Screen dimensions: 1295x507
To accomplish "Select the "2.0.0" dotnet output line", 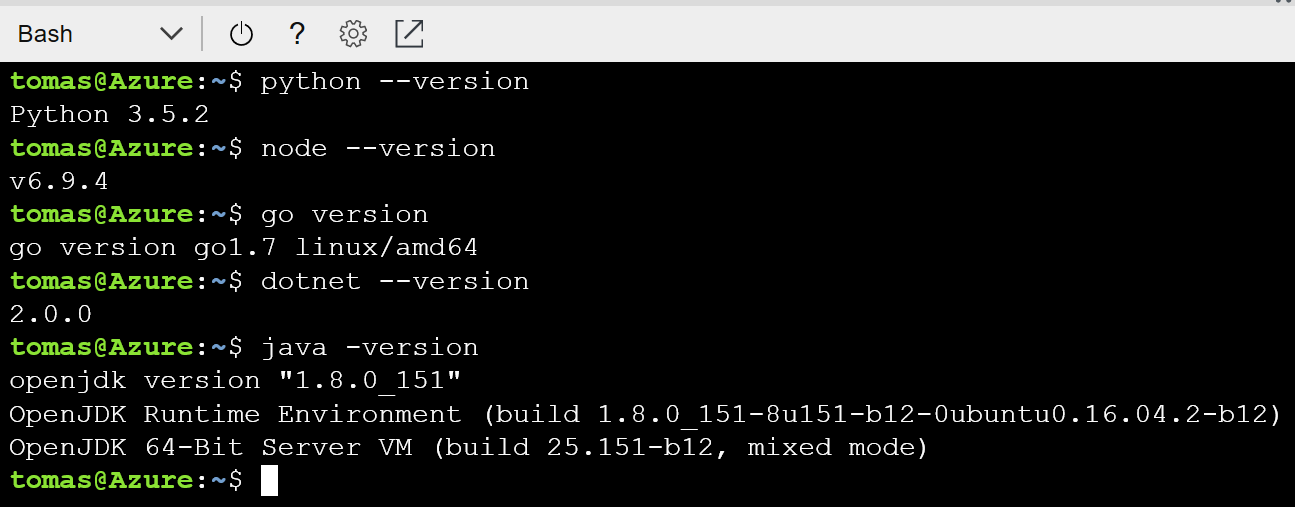I will (x=51, y=315).
